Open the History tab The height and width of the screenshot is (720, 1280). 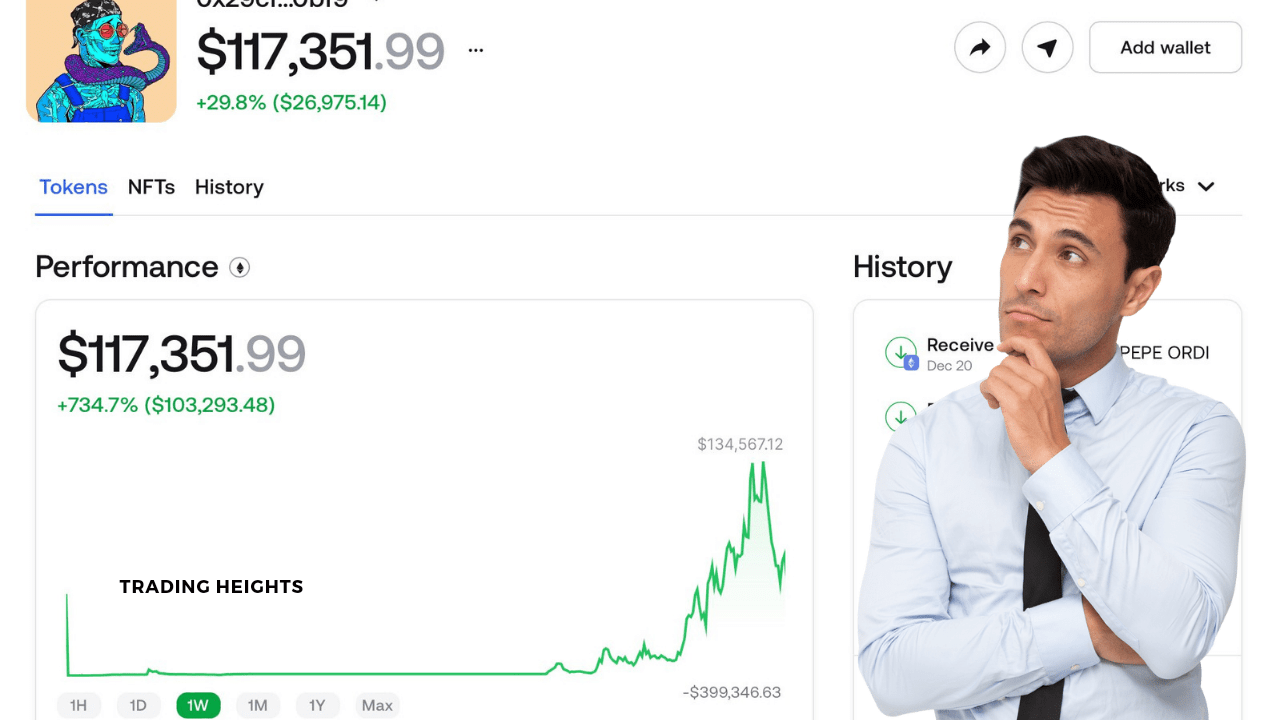(229, 187)
